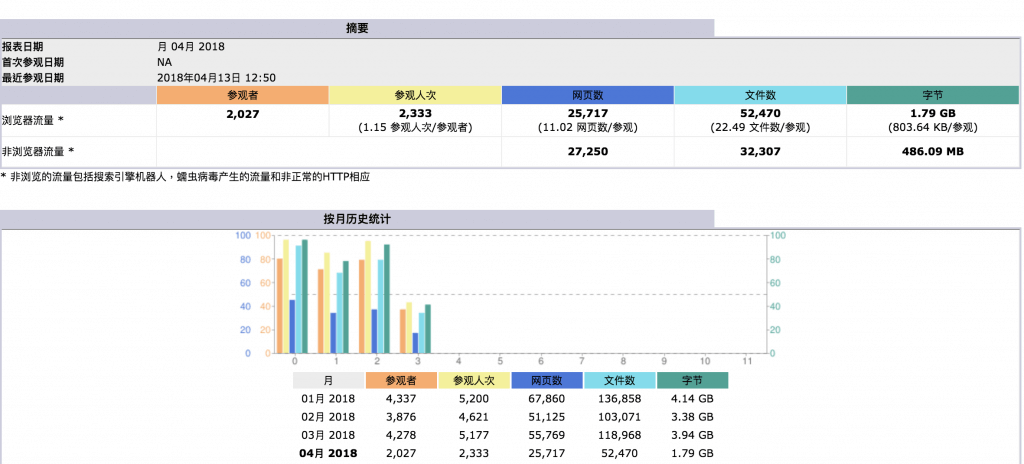The height and width of the screenshot is (464, 1024).
Task: Click the 27,250 non-browser pages value
Action: 588,152
